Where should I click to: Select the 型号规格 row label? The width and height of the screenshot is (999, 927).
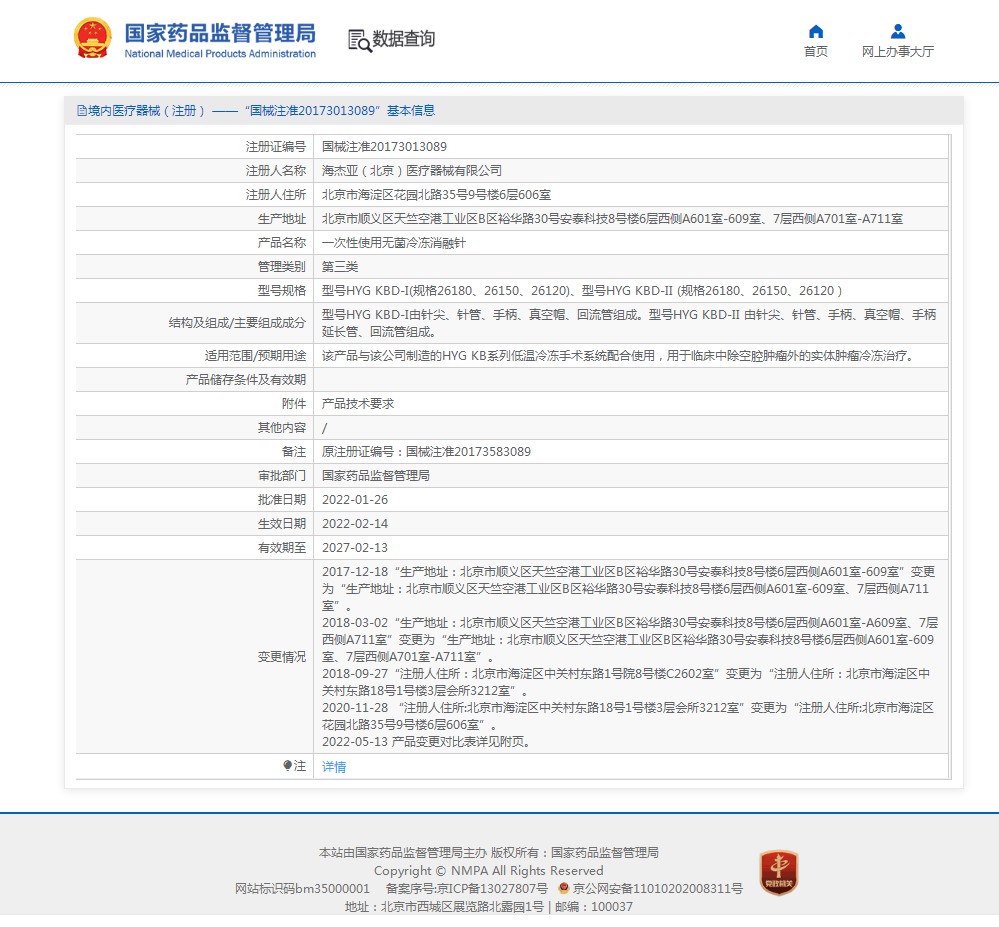[282, 291]
